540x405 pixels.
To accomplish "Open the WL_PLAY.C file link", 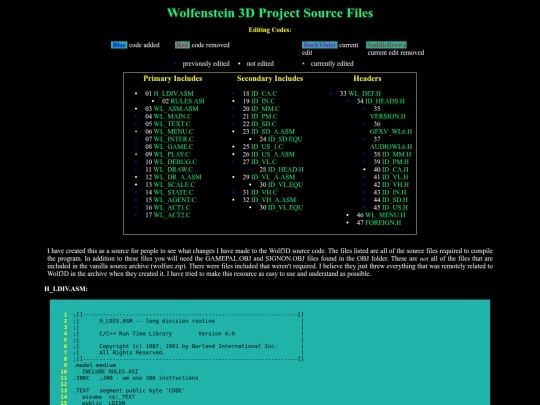I will point(172,154).
